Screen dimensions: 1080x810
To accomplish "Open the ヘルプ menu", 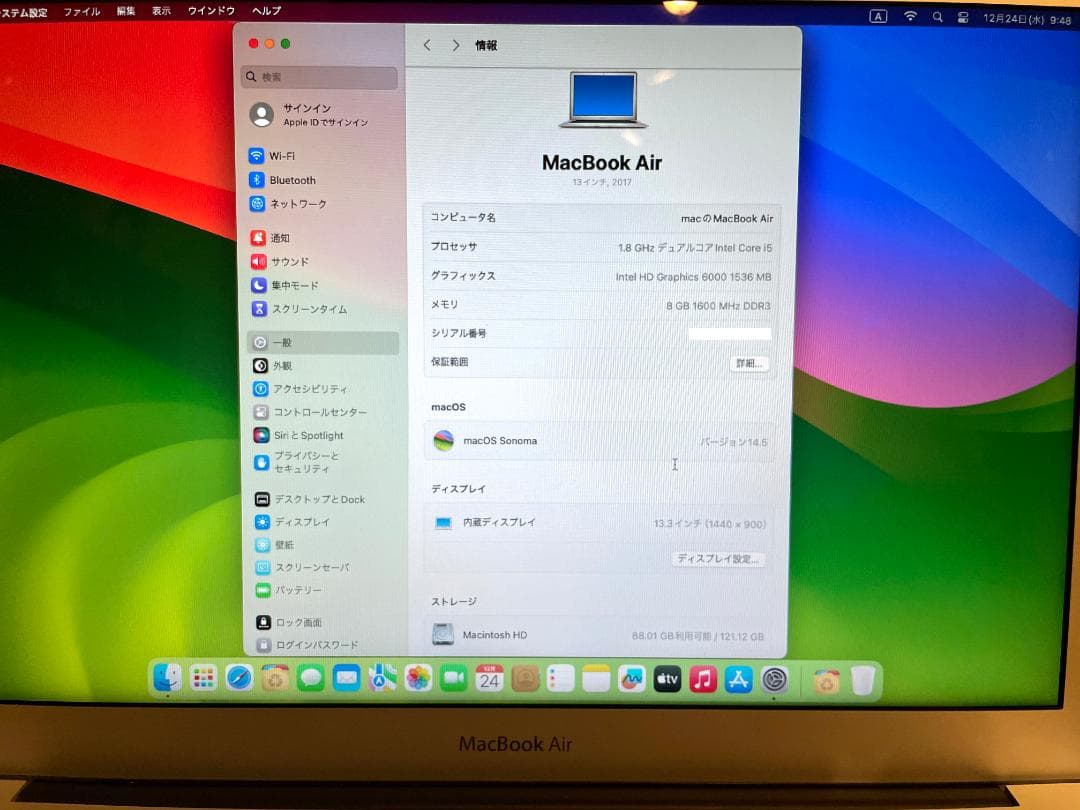I will click(264, 11).
